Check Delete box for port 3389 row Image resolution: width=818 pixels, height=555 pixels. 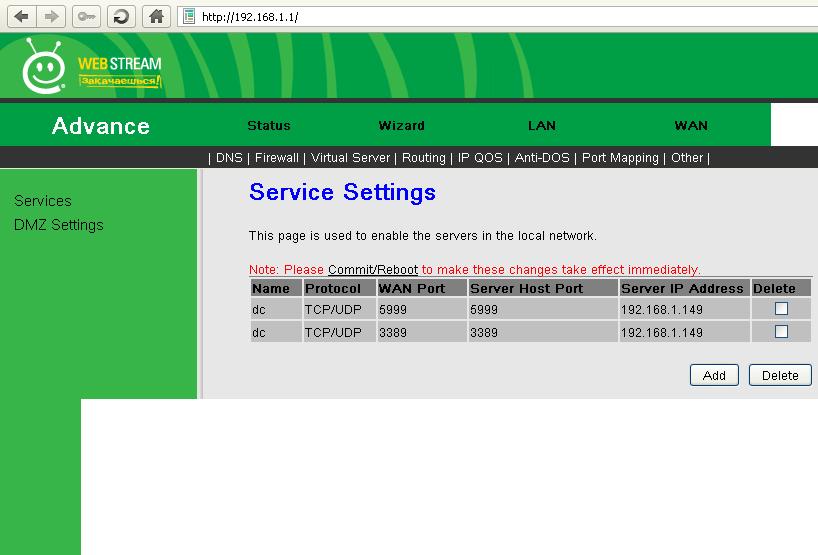[x=781, y=332]
